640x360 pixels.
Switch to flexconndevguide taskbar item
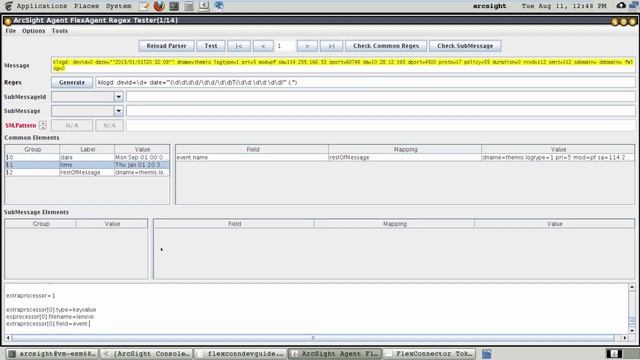click(x=241, y=353)
